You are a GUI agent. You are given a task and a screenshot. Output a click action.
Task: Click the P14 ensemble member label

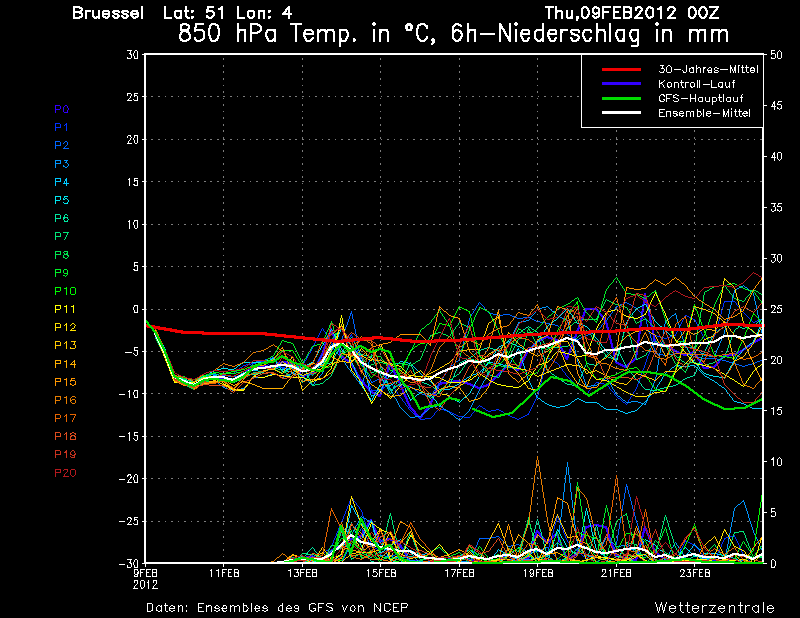point(65,364)
